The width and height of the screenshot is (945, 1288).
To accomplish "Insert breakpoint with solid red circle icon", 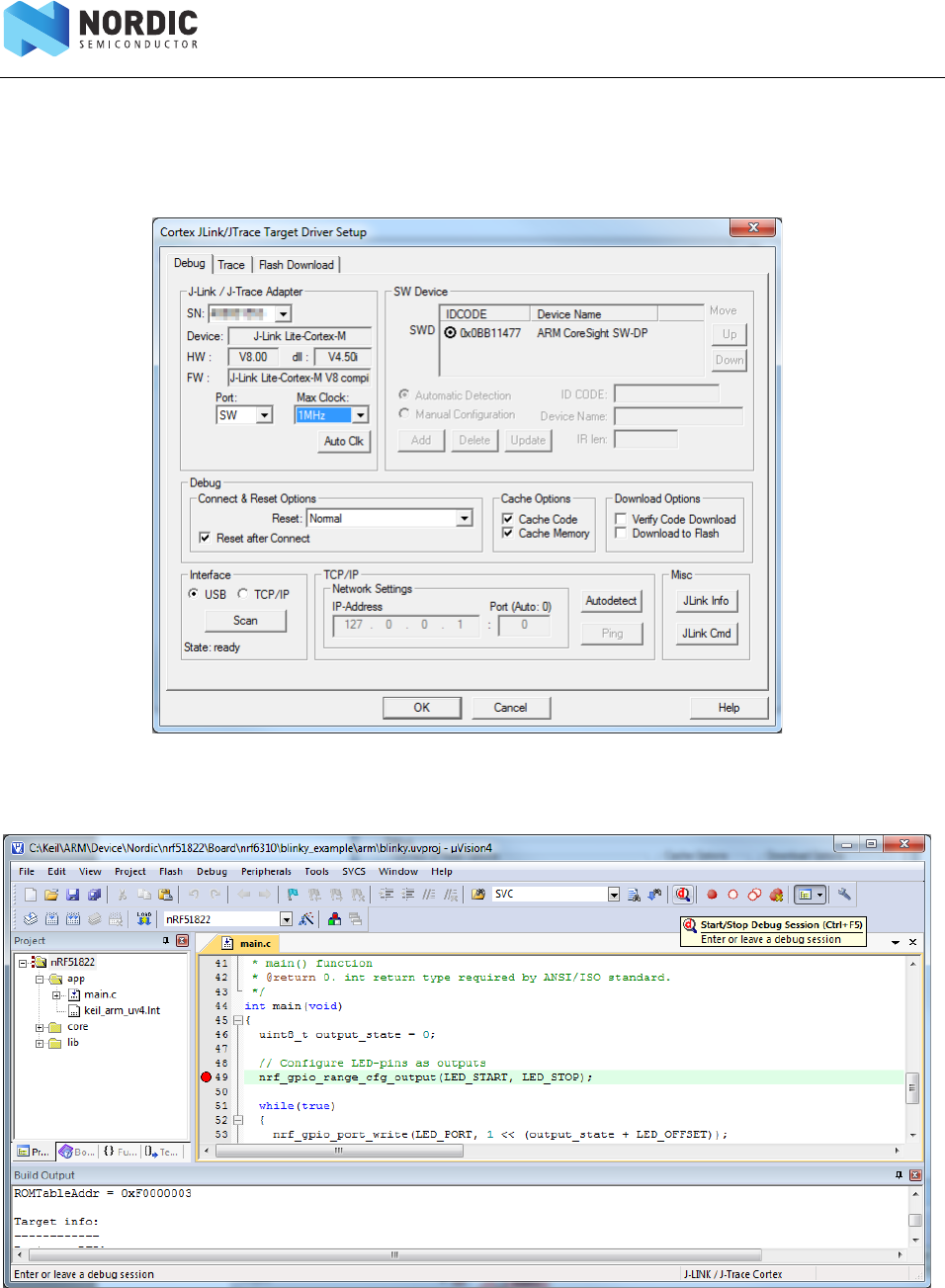I will point(712,895).
